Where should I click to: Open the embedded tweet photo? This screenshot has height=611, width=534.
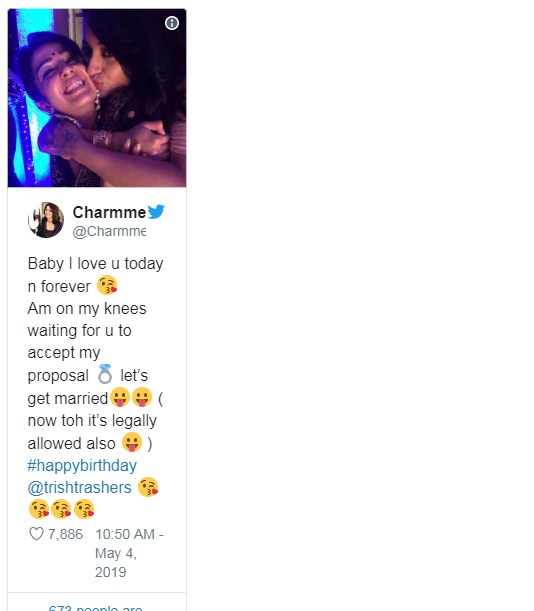pos(97,98)
